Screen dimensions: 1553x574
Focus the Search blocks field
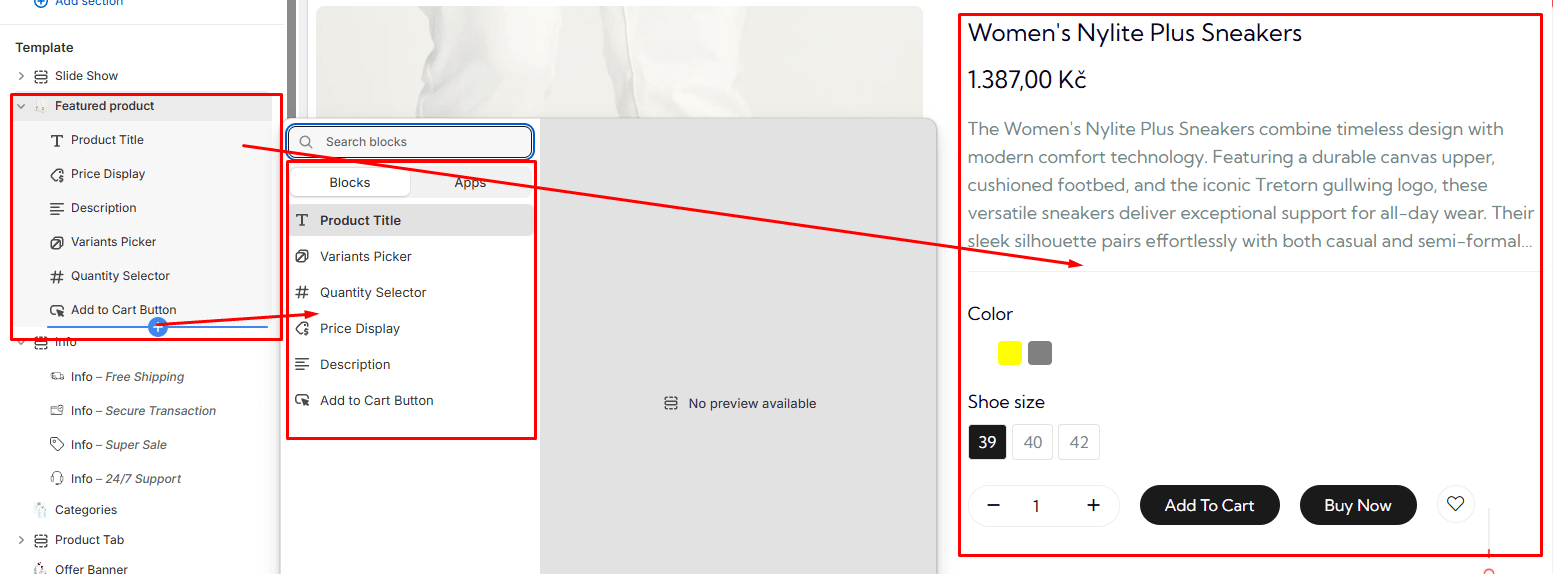point(410,142)
